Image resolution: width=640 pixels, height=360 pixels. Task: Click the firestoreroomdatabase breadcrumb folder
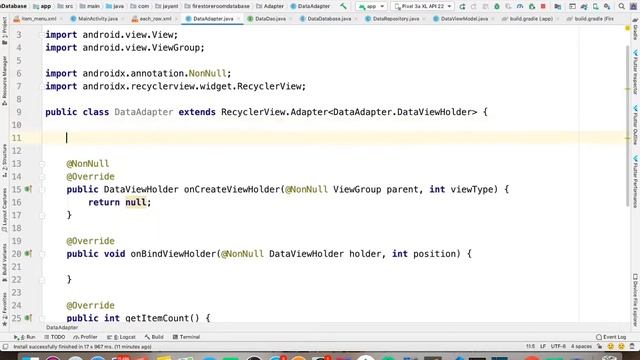click(x=217, y=7)
